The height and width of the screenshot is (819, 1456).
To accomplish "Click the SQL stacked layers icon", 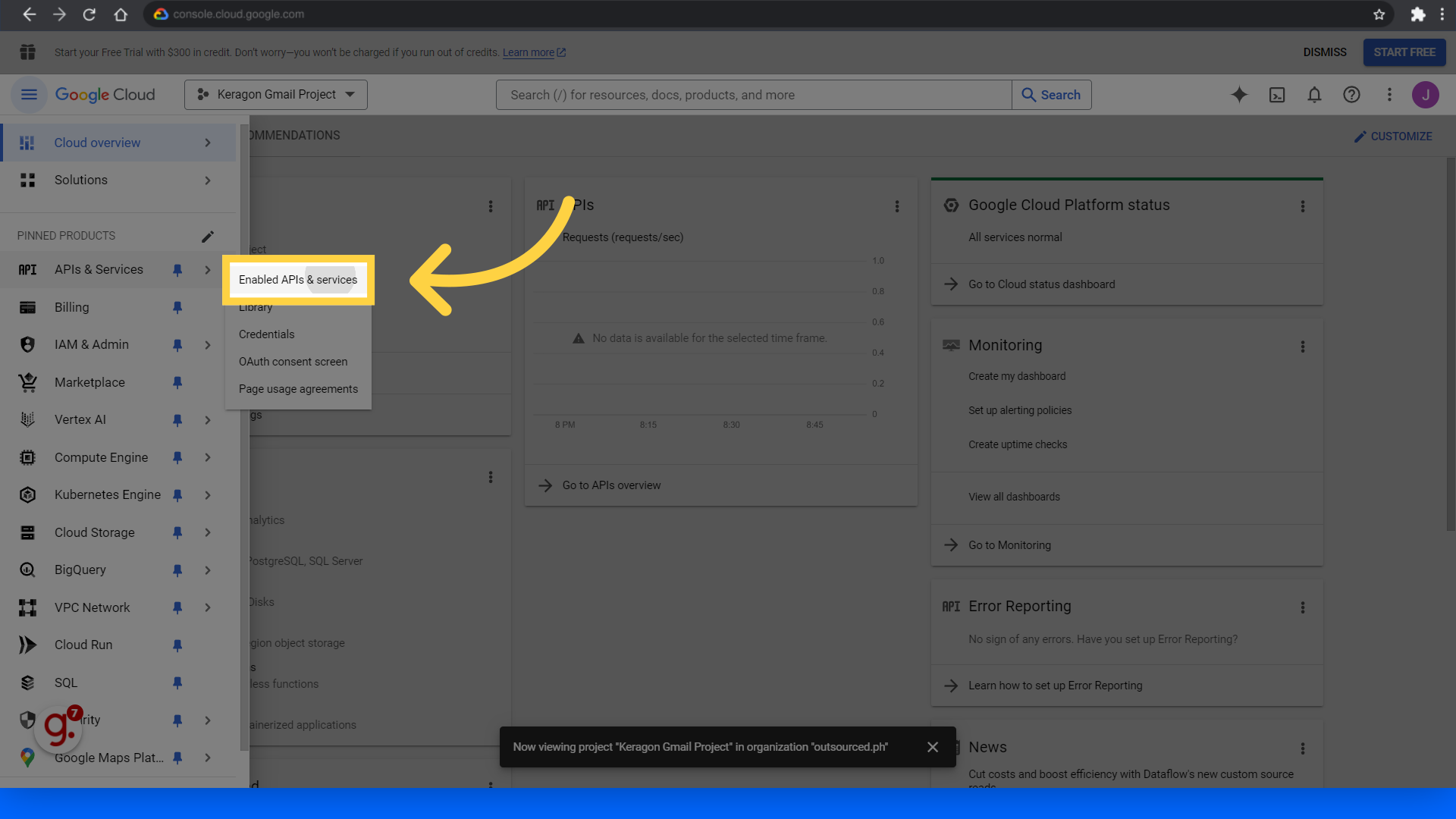I will pyautogui.click(x=28, y=682).
